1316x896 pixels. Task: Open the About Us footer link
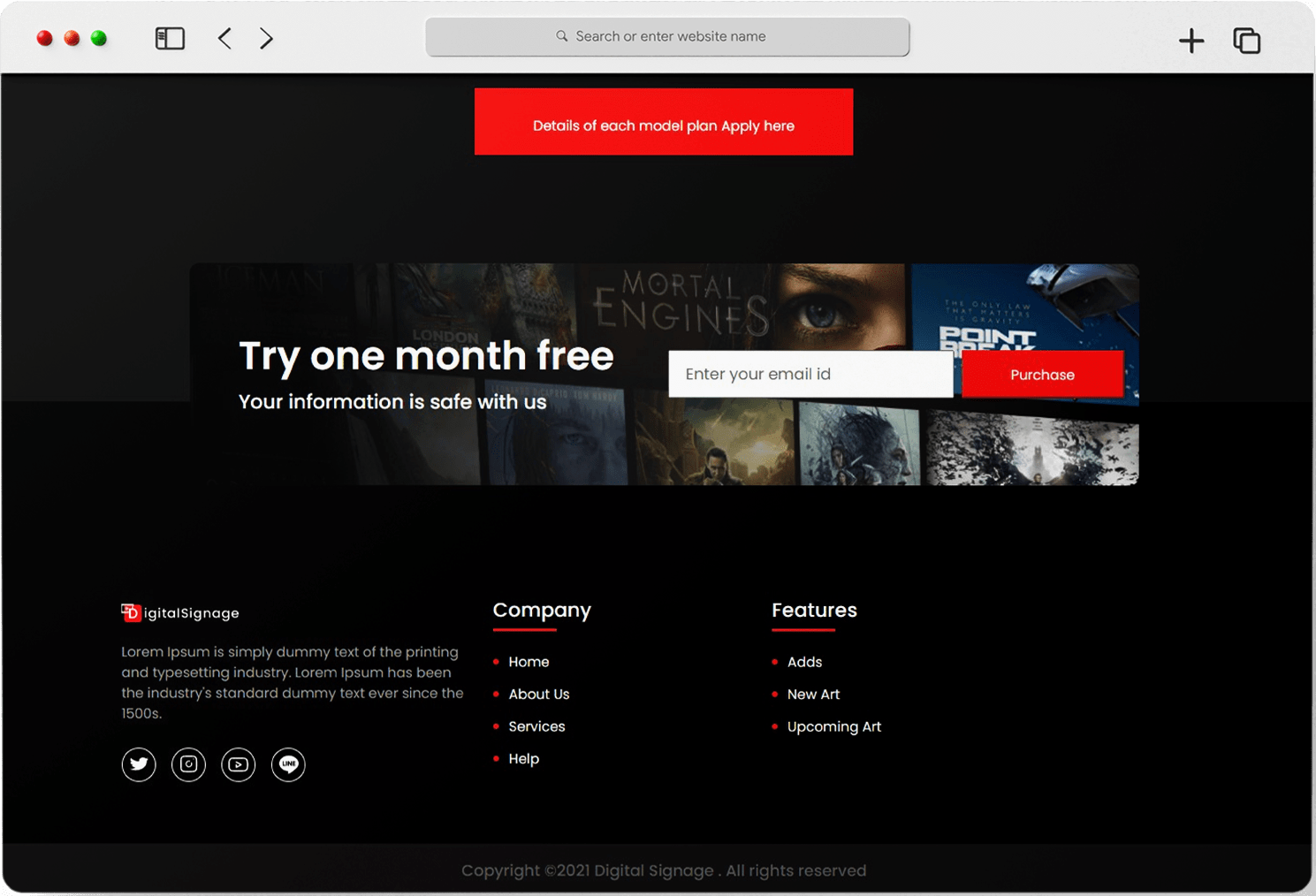tap(538, 695)
